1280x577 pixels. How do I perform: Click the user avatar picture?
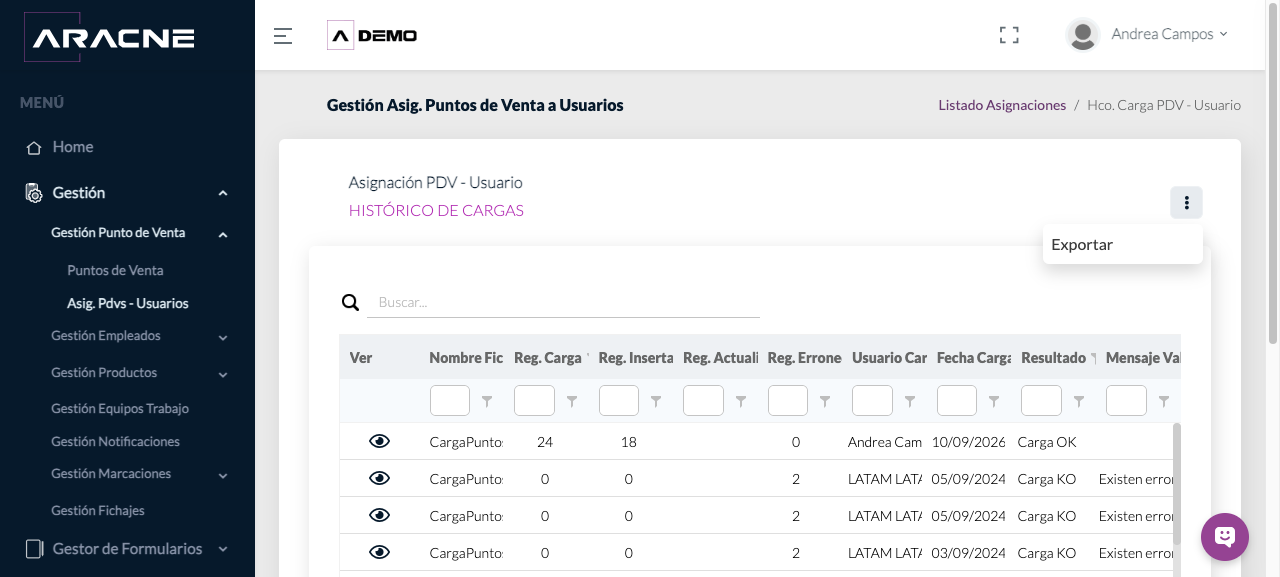1083,35
